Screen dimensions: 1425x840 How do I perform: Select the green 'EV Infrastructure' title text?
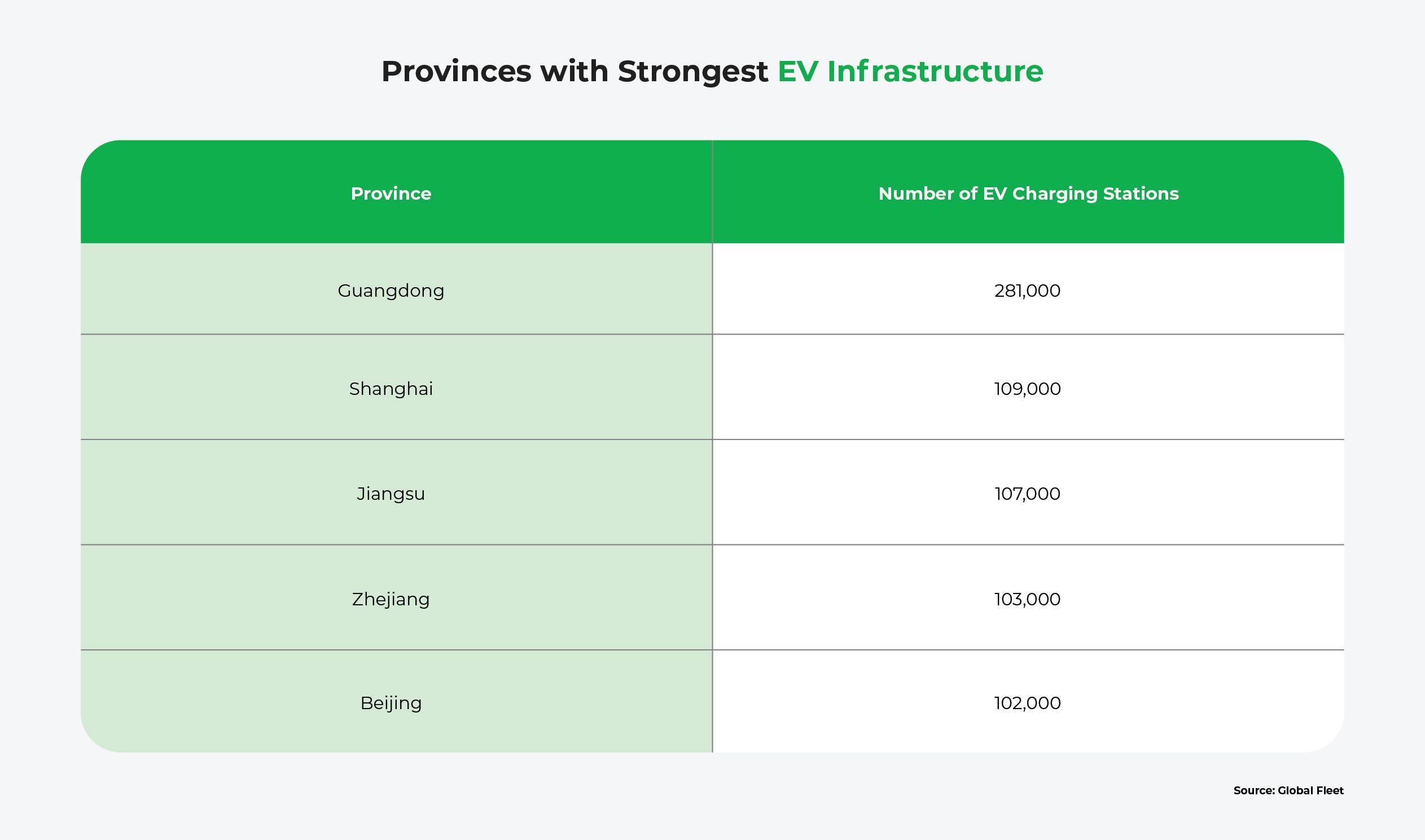tap(910, 72)
